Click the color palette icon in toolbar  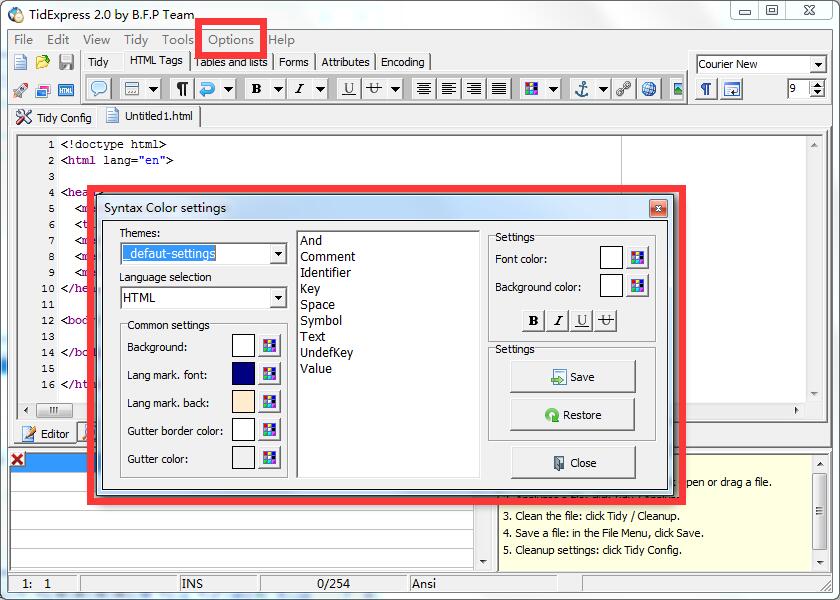click(531, 88)
